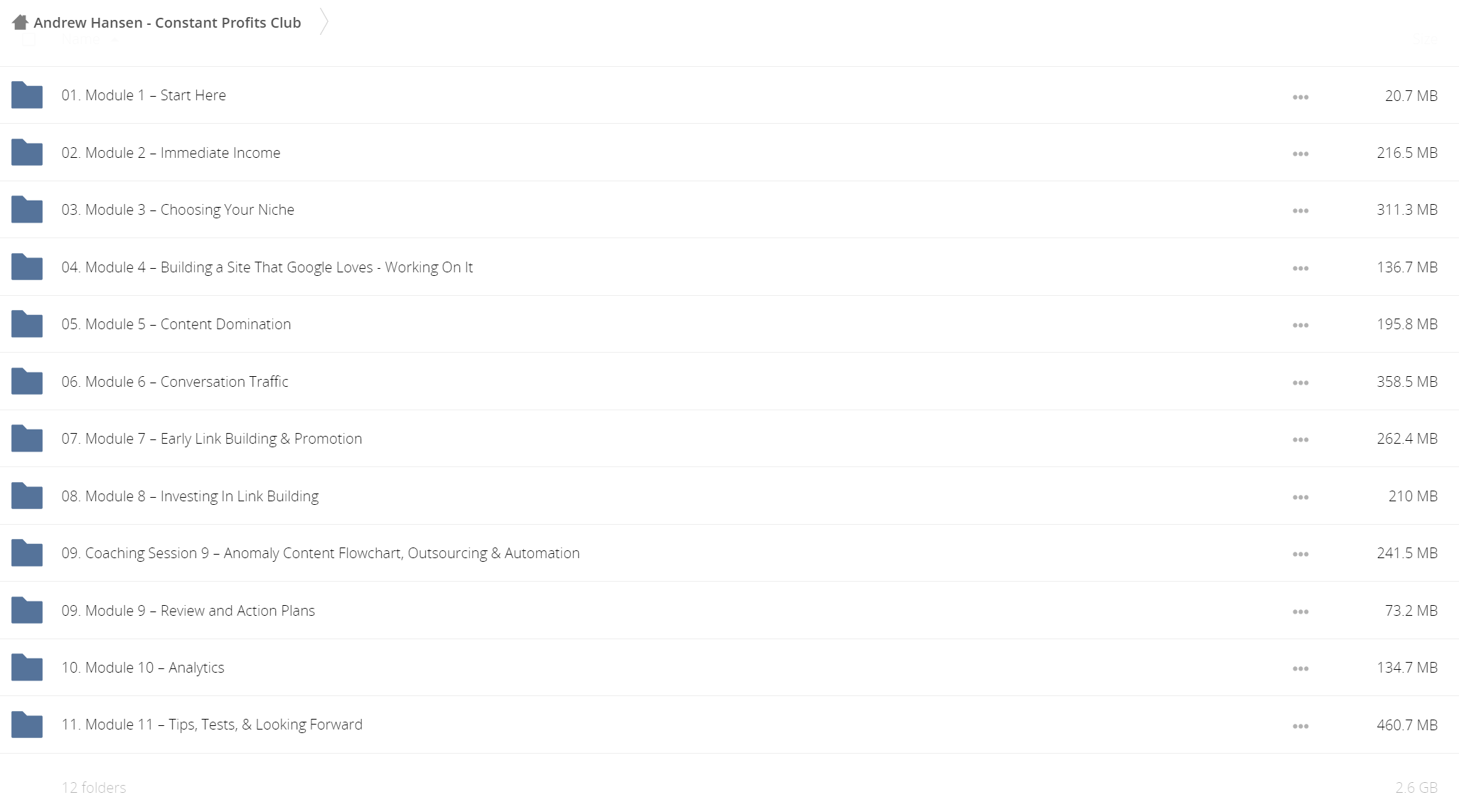Click the home icon in breadcrumb

pyautogui.click(x=20, y=23)
